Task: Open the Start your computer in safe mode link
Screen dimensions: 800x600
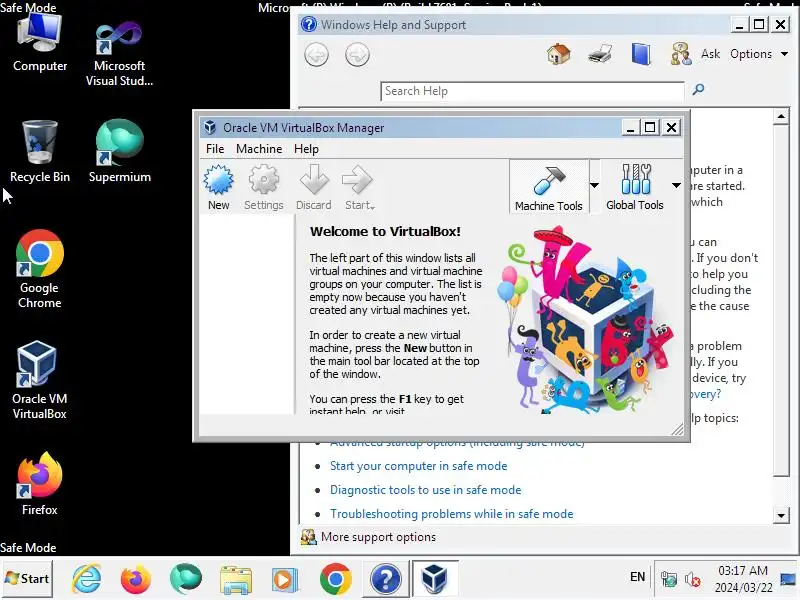Action: [418, 466]
